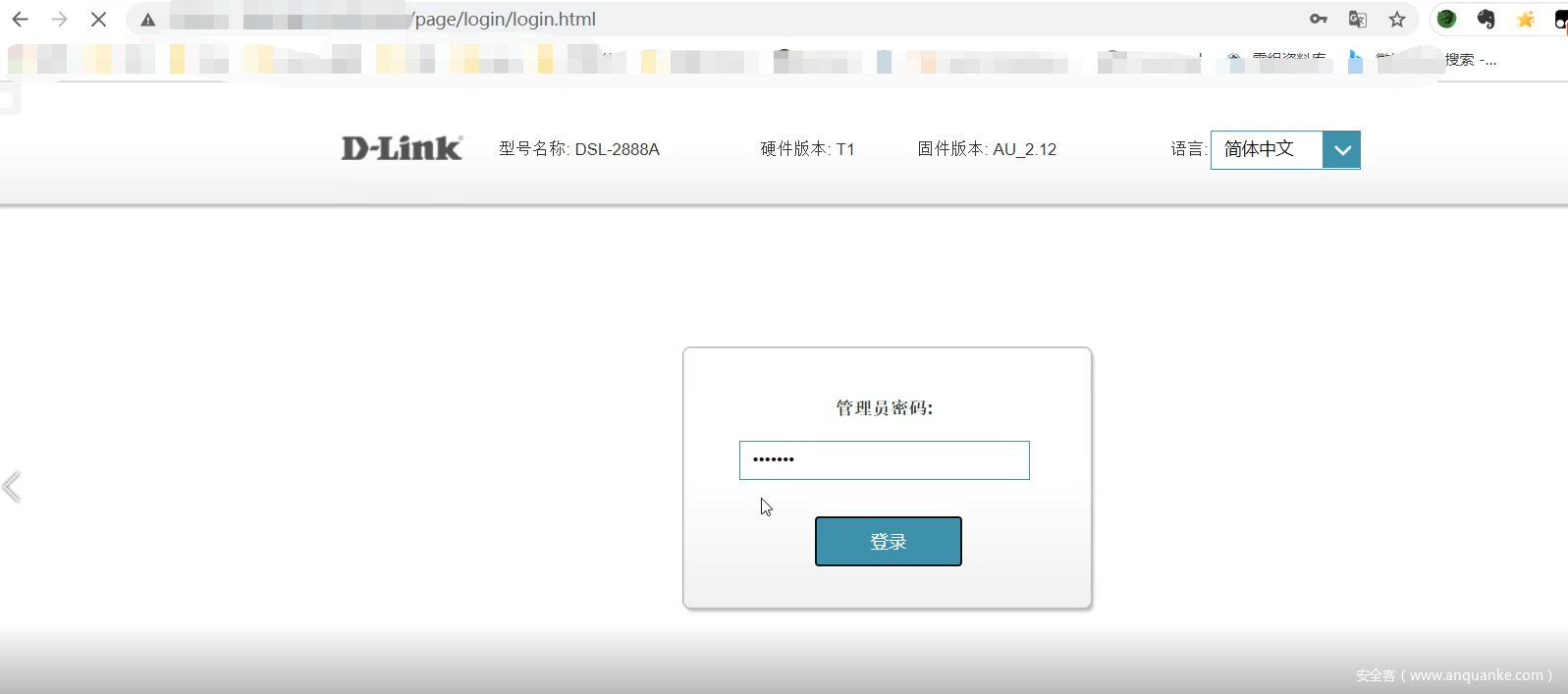Screen dimensions: 1568x694
Task: Focus the administrator password field
Action: (884, 460)
